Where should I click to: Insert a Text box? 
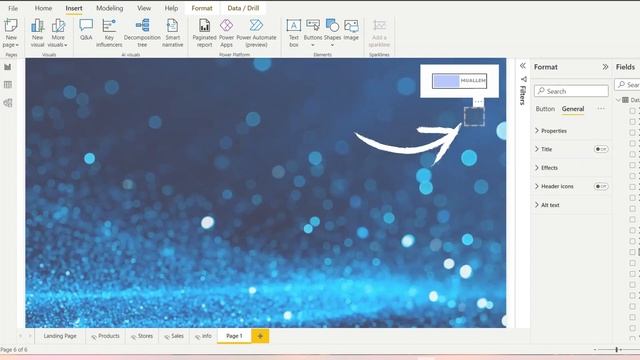(293, 33)
